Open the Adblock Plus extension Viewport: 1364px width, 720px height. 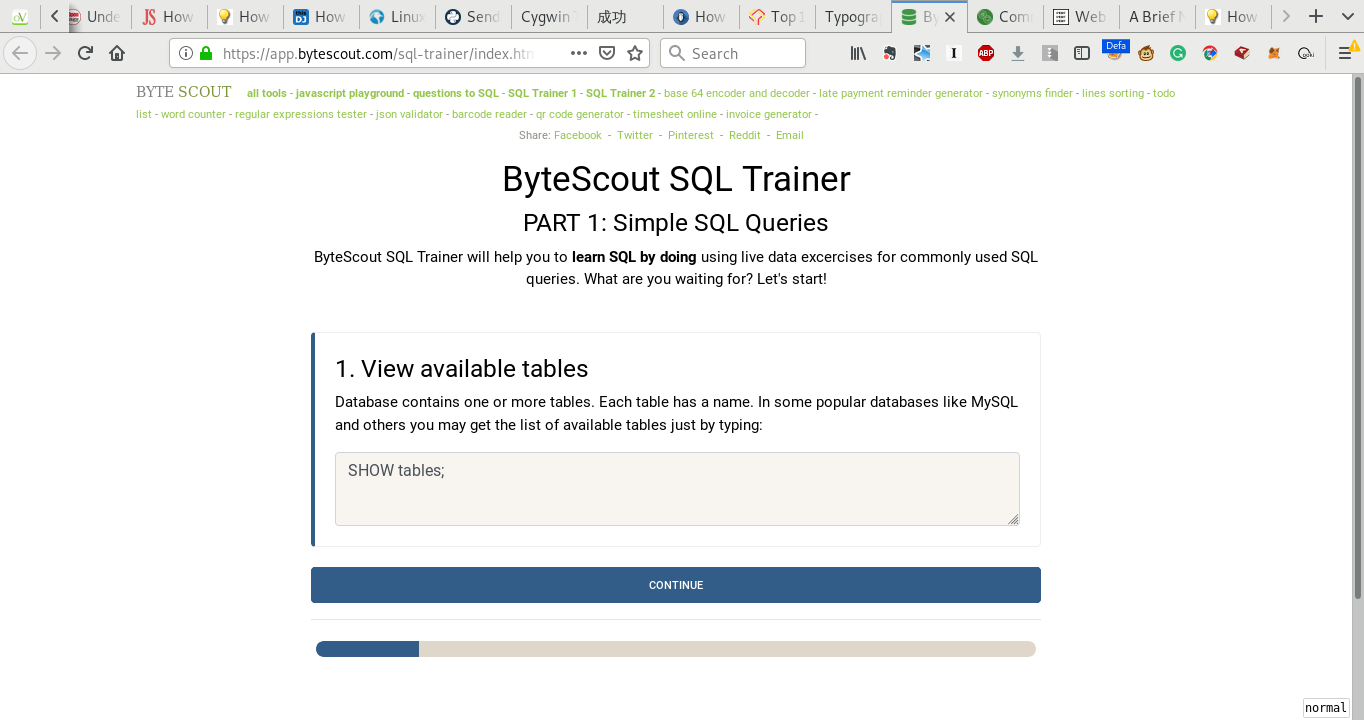(x=985, y=52)
